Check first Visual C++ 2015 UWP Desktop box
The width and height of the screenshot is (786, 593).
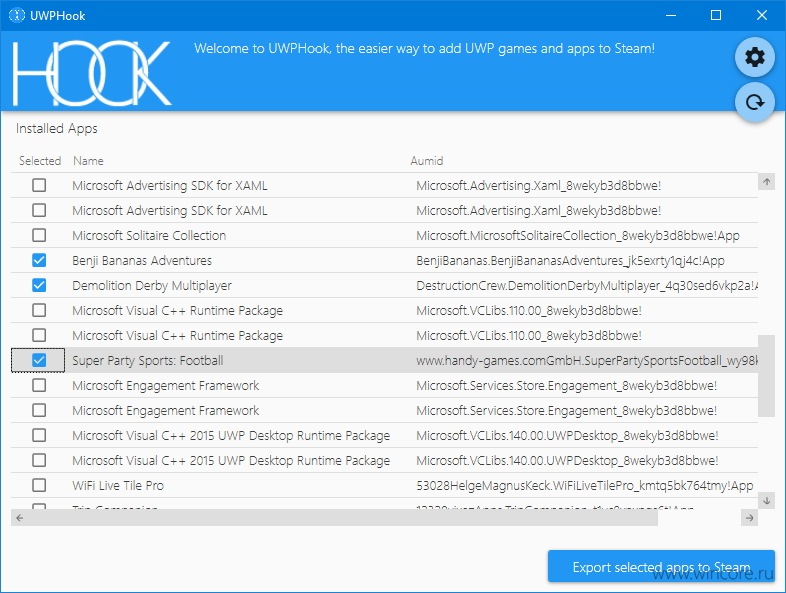[39, 435]
